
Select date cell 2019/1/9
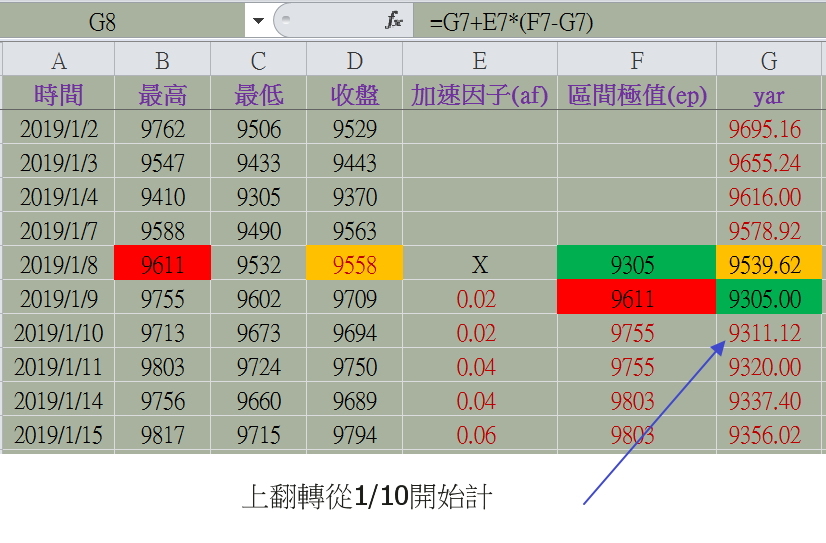pyautogui.click(x=58, y=298)
